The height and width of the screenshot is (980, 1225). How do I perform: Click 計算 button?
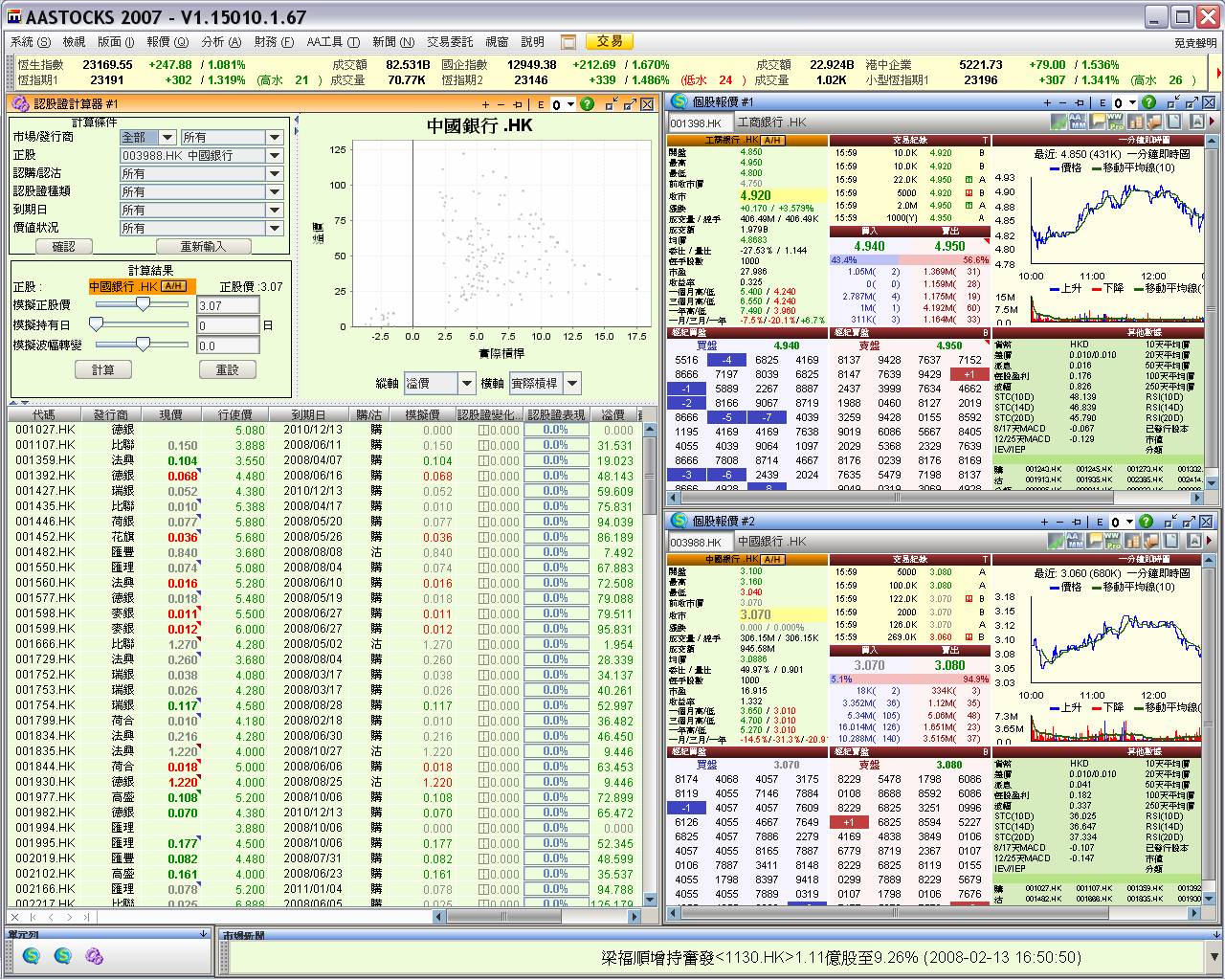[x=103, y=369]
